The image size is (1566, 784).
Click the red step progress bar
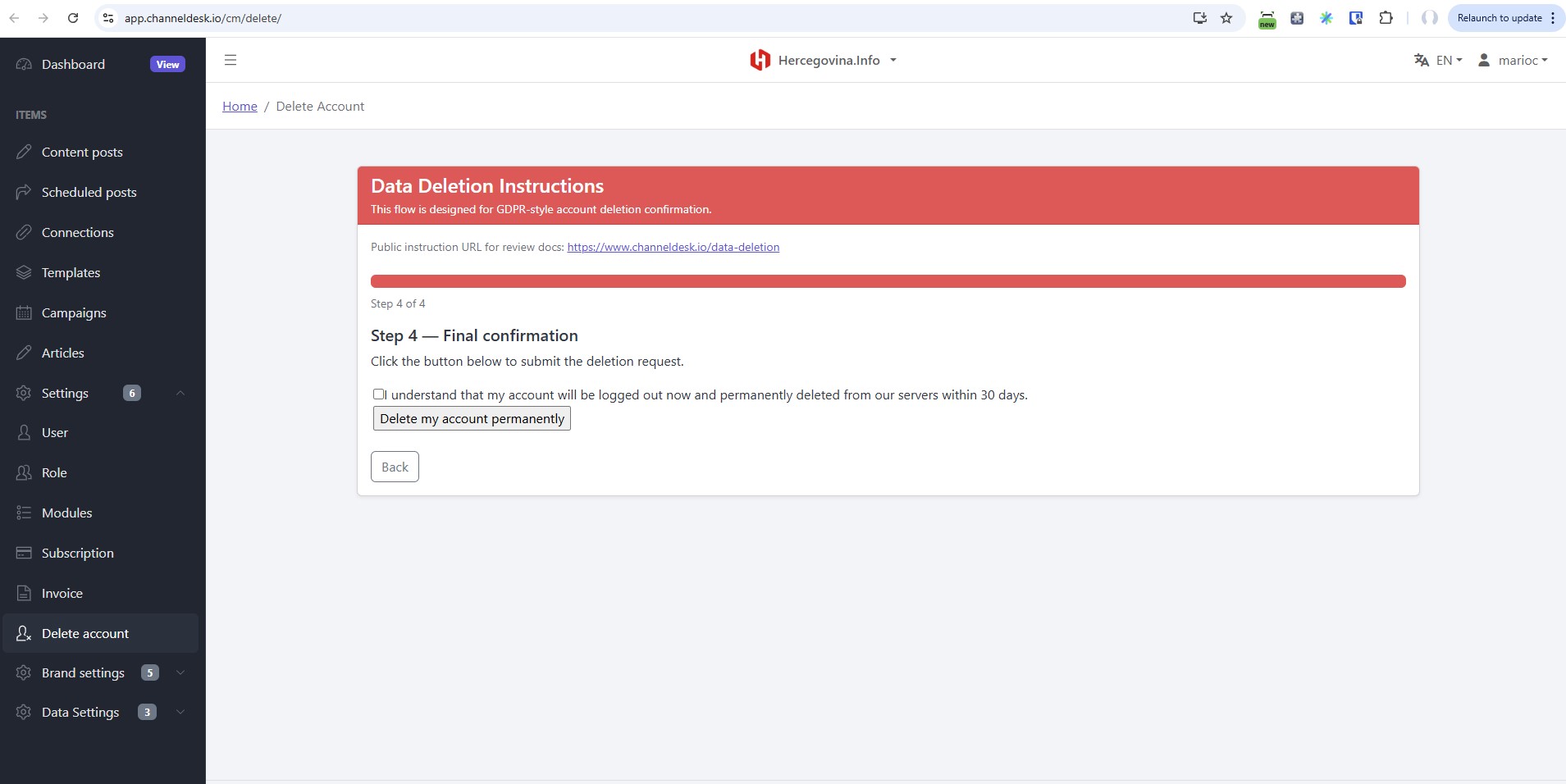[x=888, y=281]
